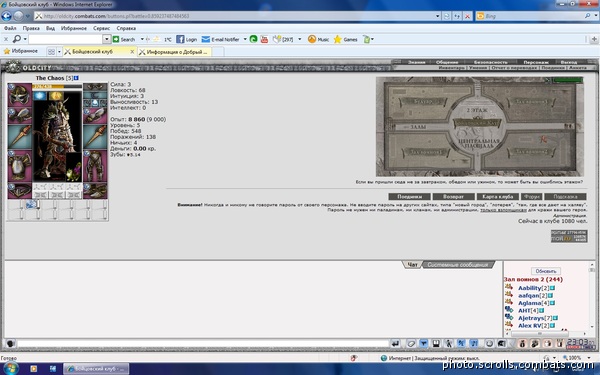Screen dimensions: 600x375
Task: Expand the toolbar search box dropdown
Action: [x=107, y=39]
